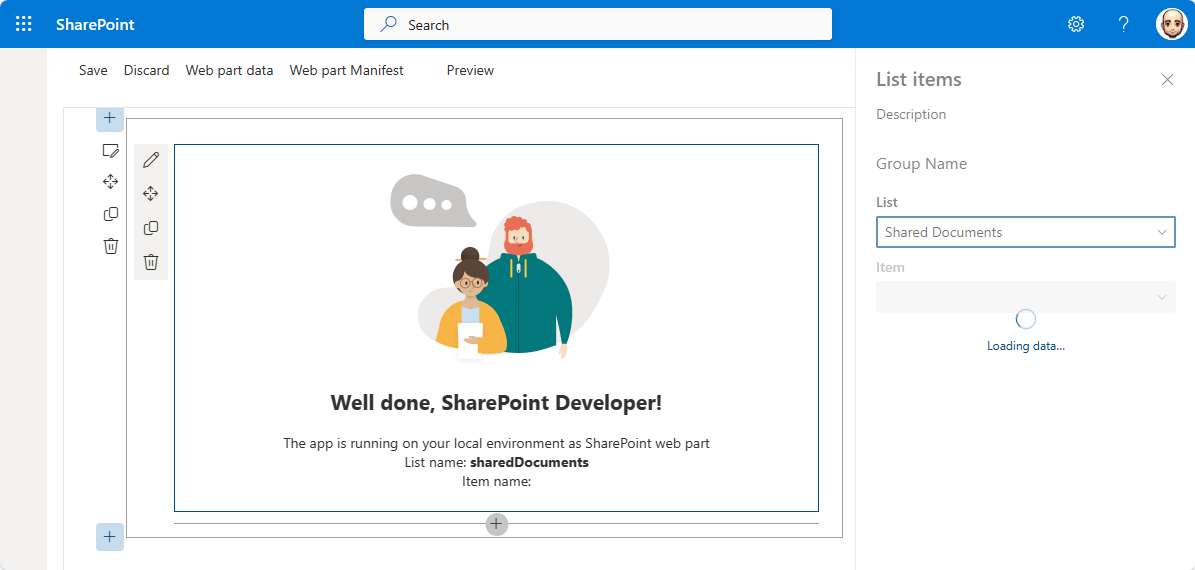The width and height of the screenshot is (1195, 570).
Task: Click the web part move icon
Action: point(151,194)
